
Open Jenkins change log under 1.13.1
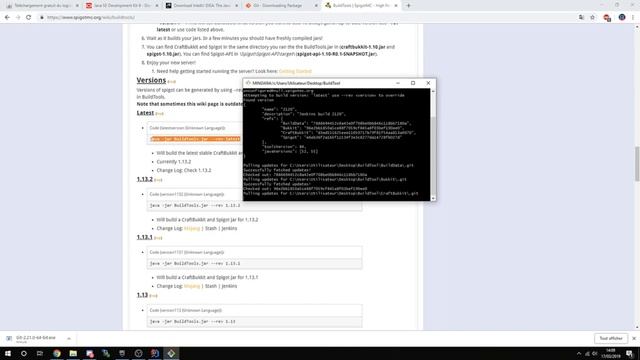229,287
